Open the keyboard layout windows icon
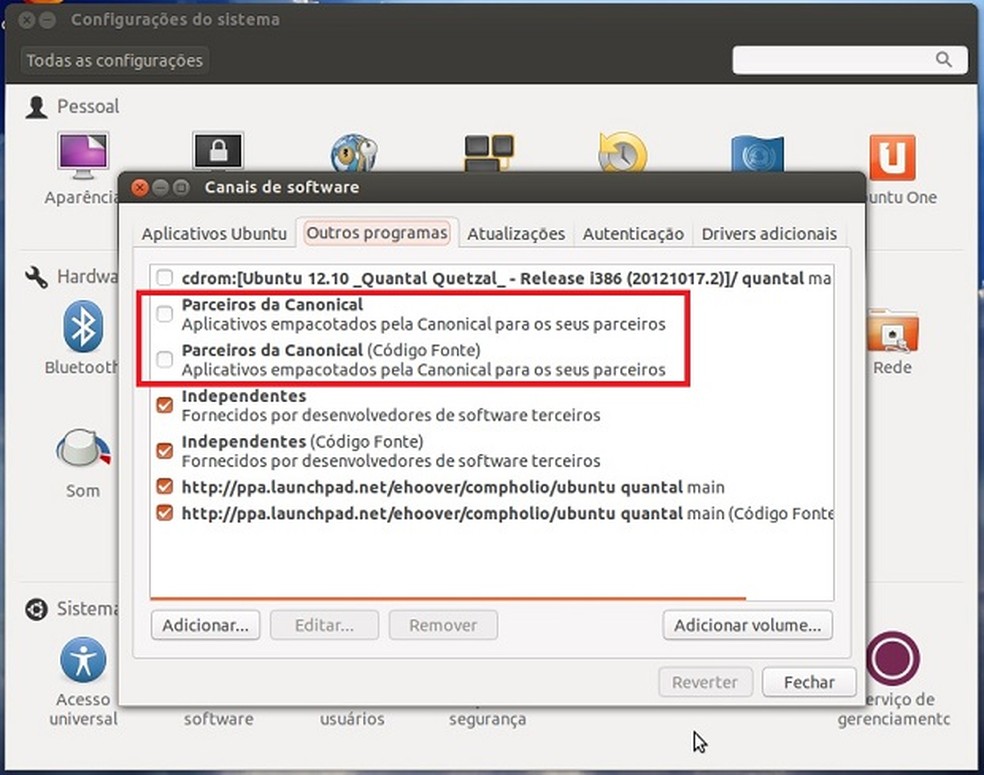The height and width of the screenshot is (775, 984). [489, 152]
